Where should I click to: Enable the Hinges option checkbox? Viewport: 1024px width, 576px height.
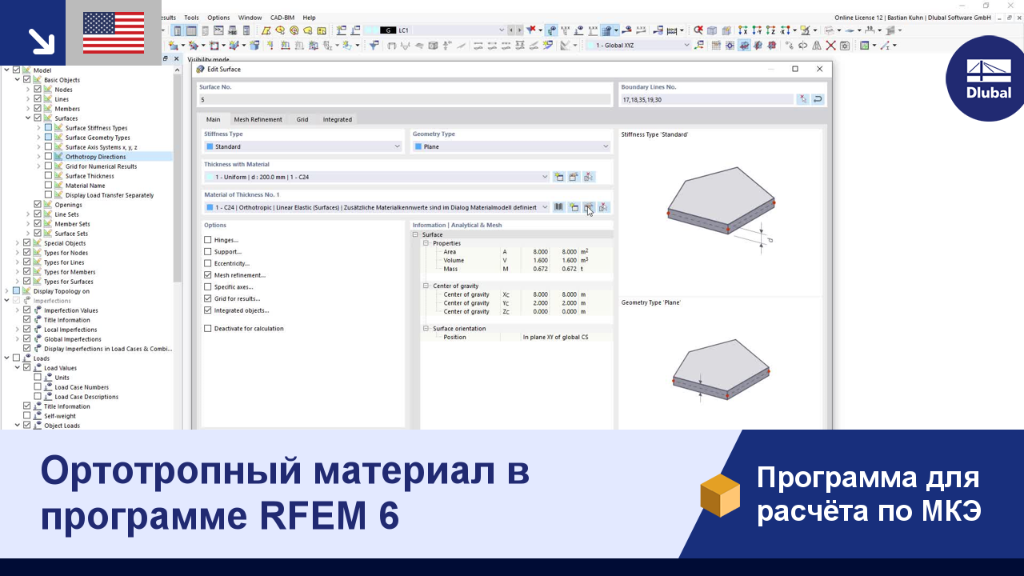(x=208, y=240)
